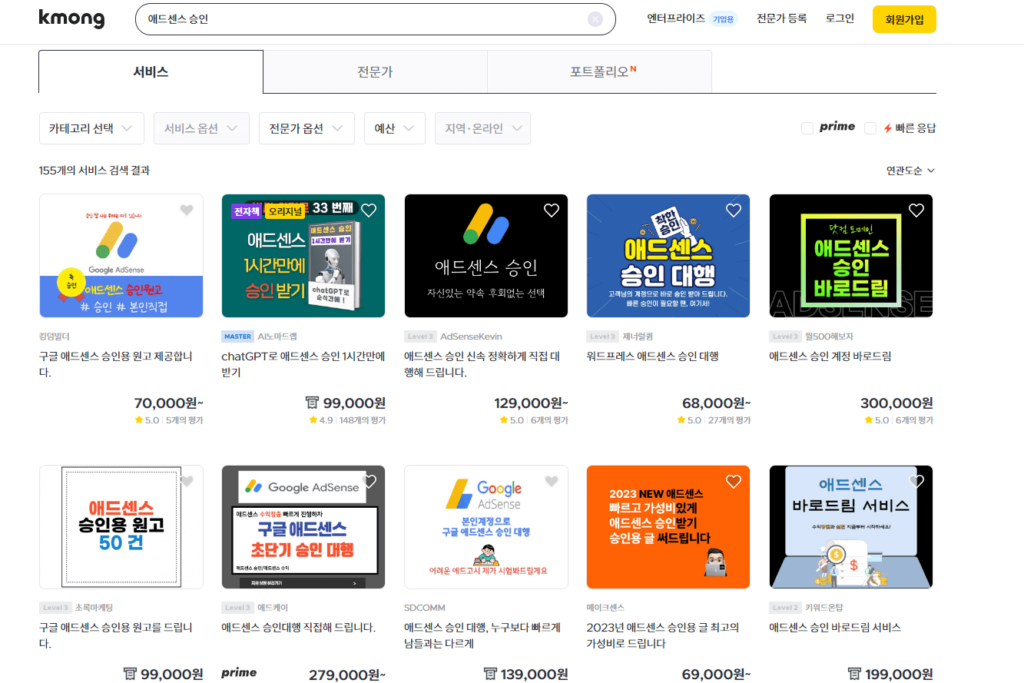Viewport: 1024px width, 683px height.
Task: Open the Google AdSense 승인원고 thumbnail
Action: tap(121, 256)
